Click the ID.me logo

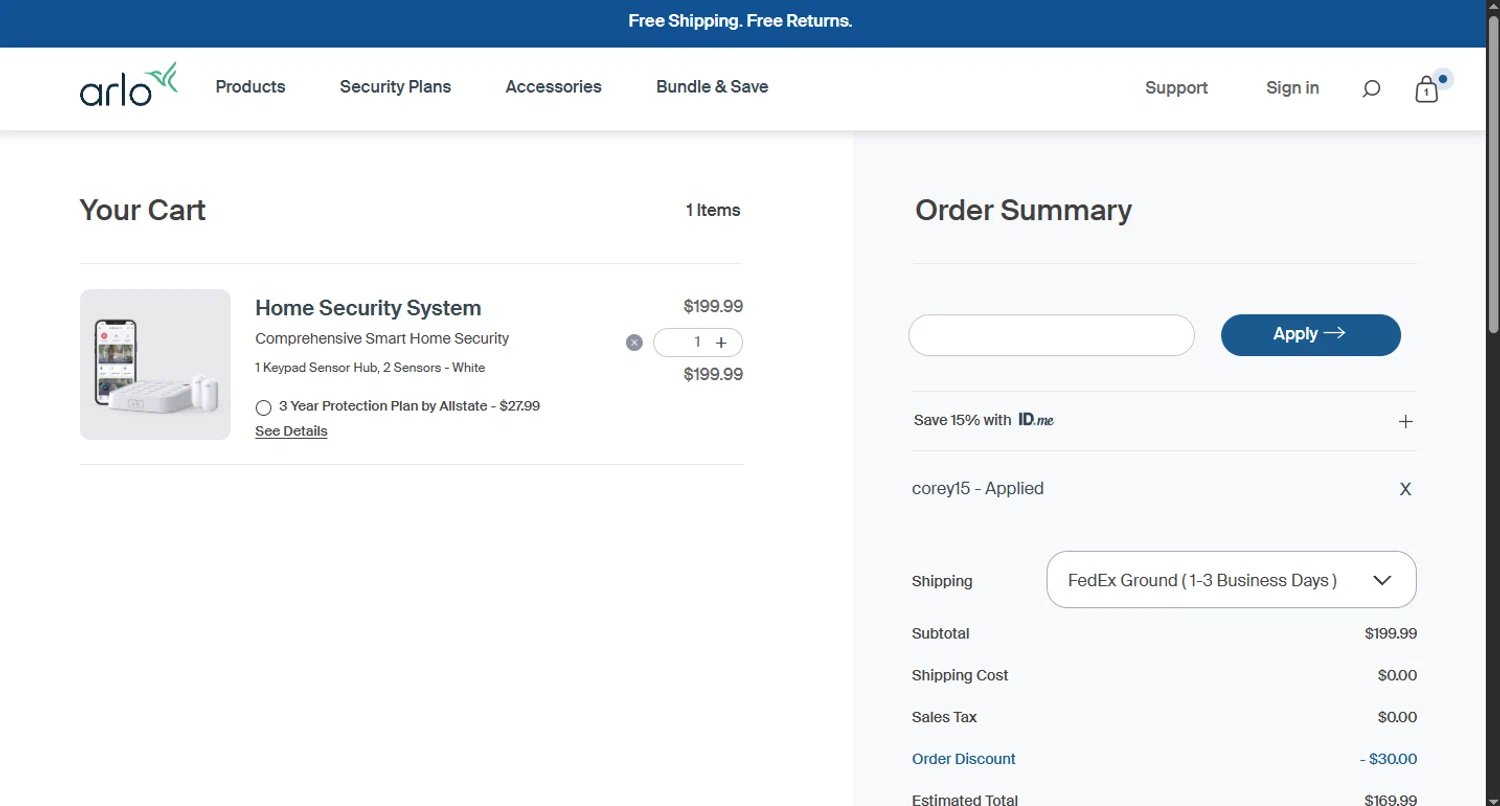(1036, 420)
